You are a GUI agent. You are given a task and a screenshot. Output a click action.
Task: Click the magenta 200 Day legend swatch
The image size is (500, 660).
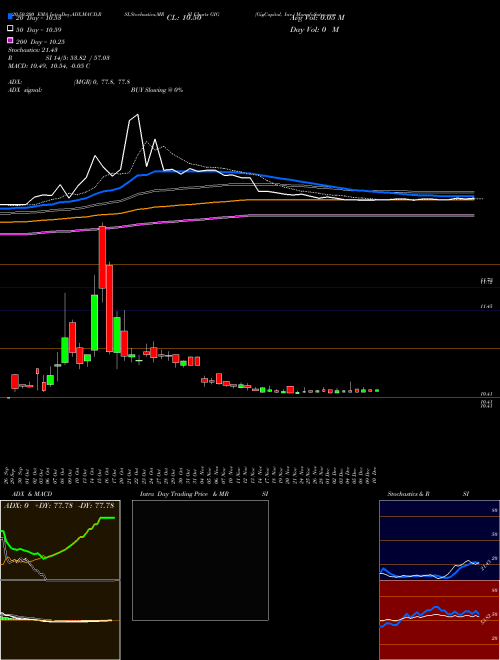pos(10,40)
